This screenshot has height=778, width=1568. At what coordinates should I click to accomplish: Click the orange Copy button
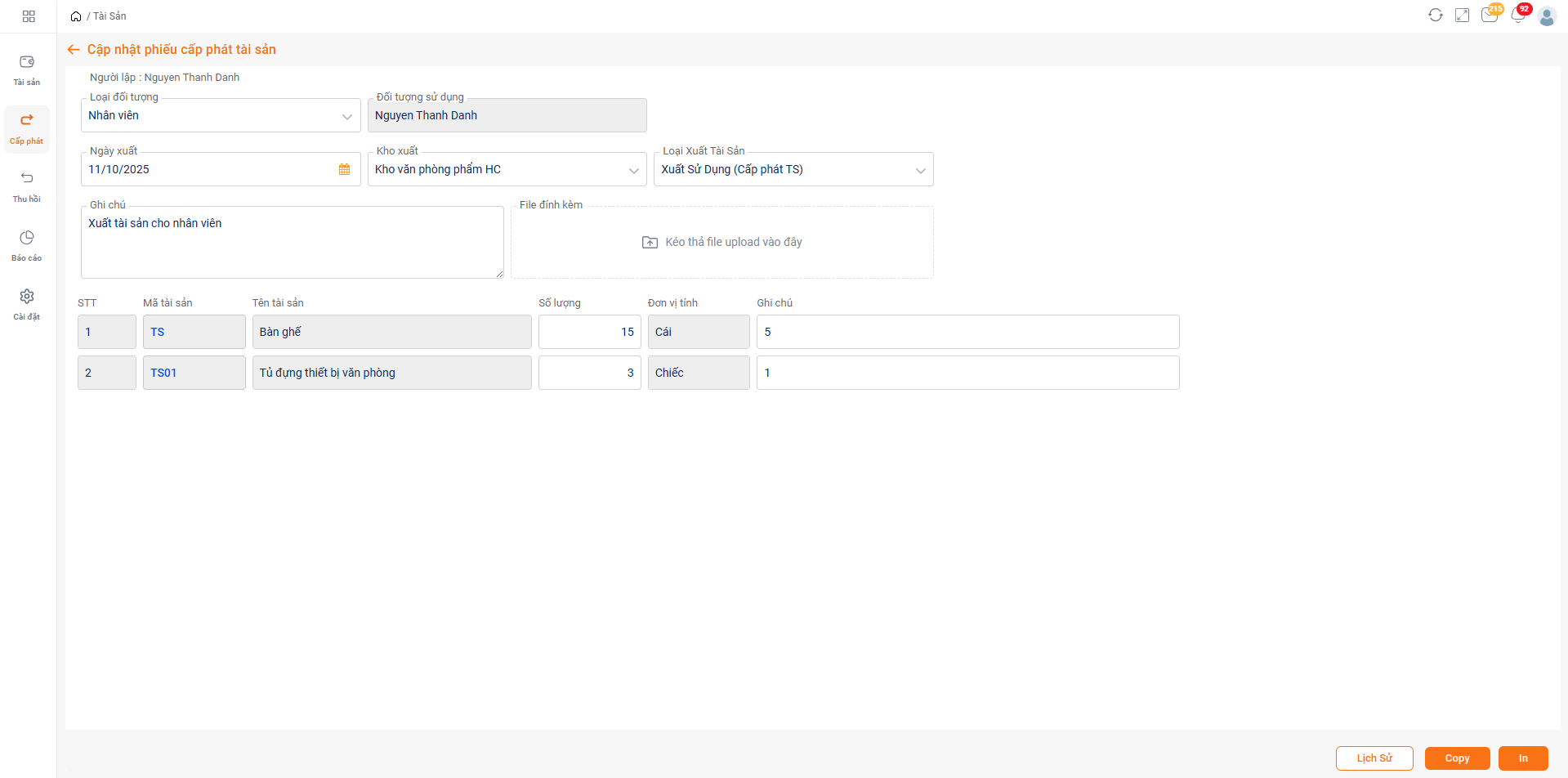point(1457,758)
